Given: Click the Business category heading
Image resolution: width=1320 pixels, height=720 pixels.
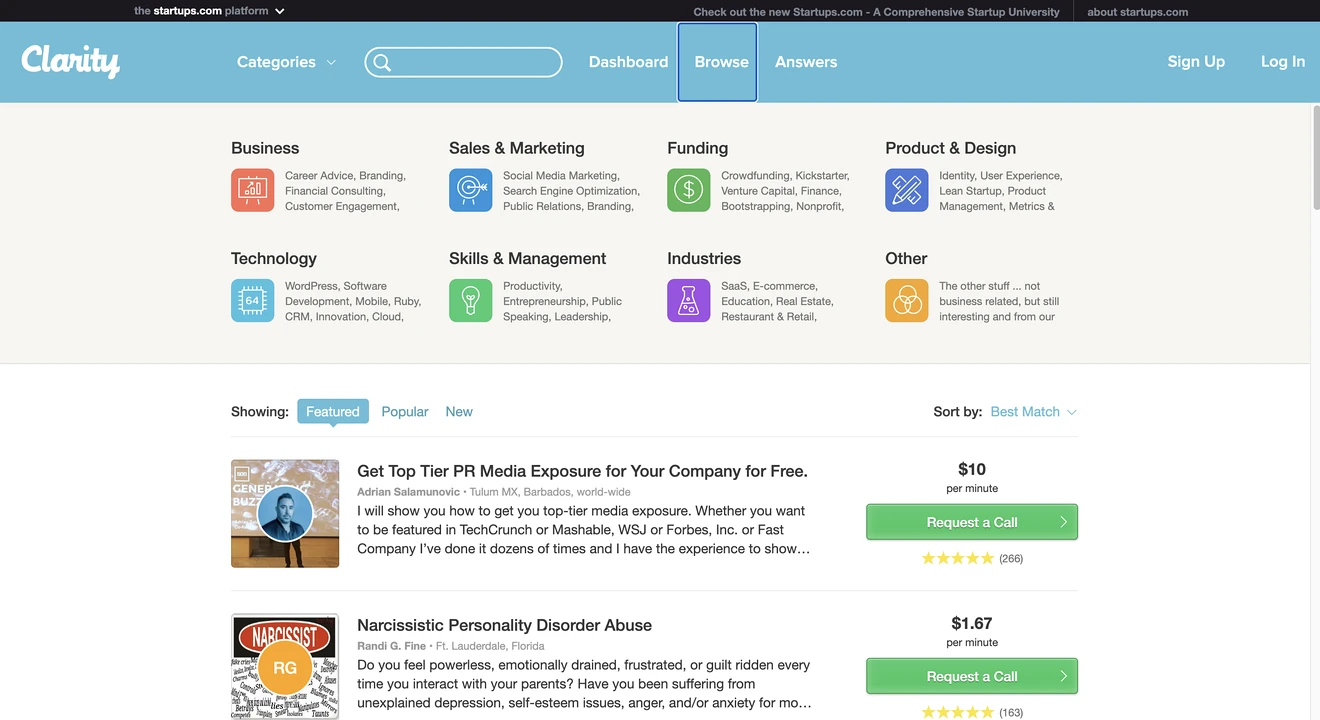Looking at the screenshot, I should [x=265, y=148].
